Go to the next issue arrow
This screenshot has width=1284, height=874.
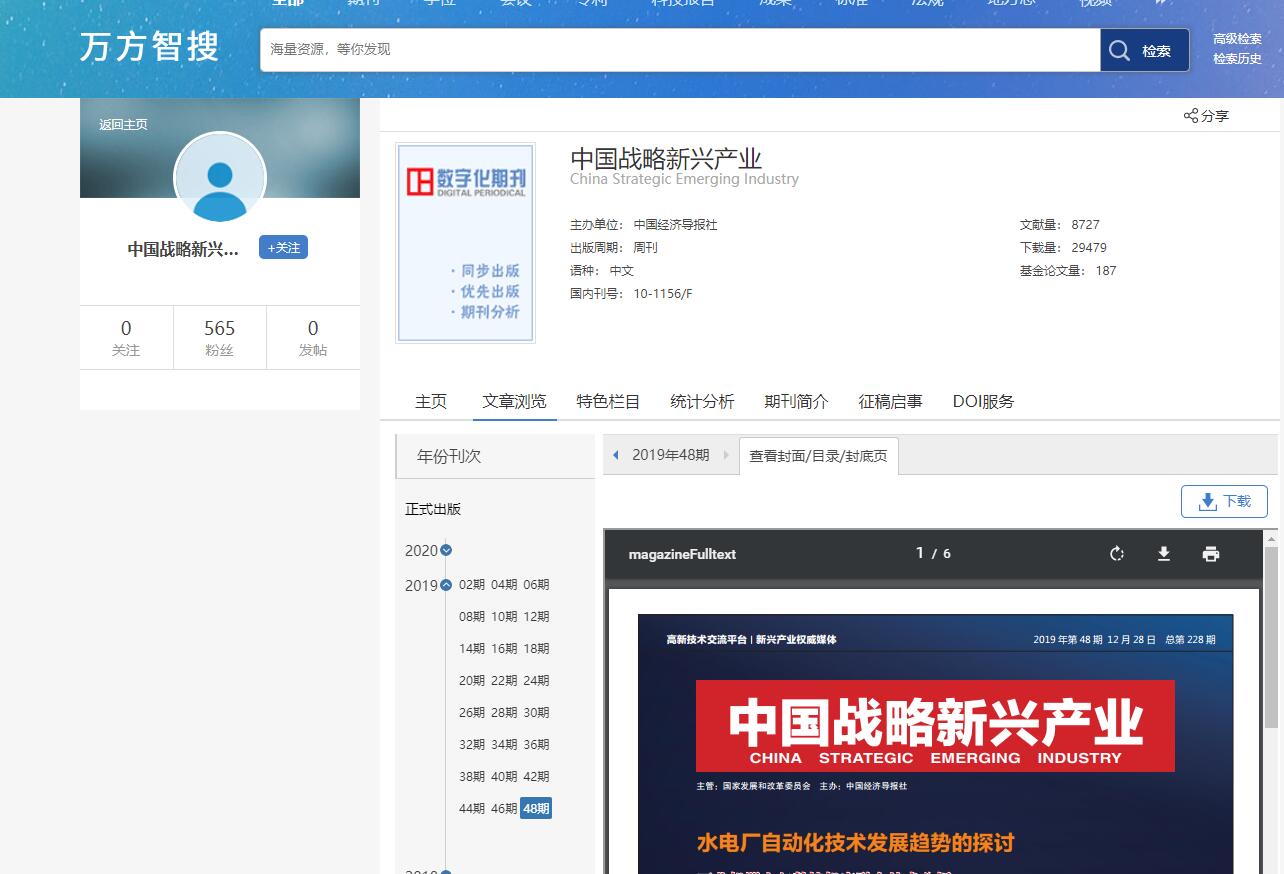[726, 455]
